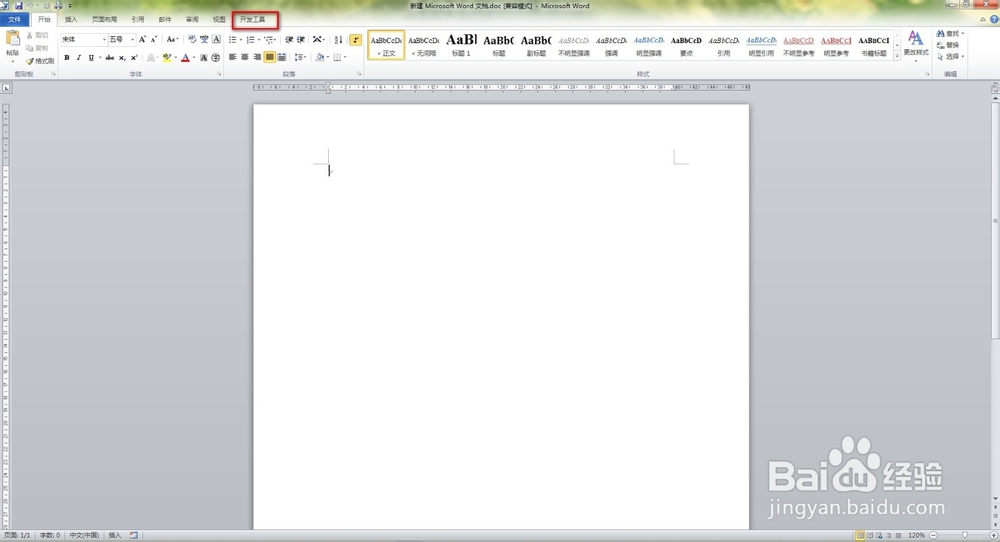Viewport: 1000px width, 542px height.
Task: Open the Select (选择) dropdown
Action: [950, 57]
